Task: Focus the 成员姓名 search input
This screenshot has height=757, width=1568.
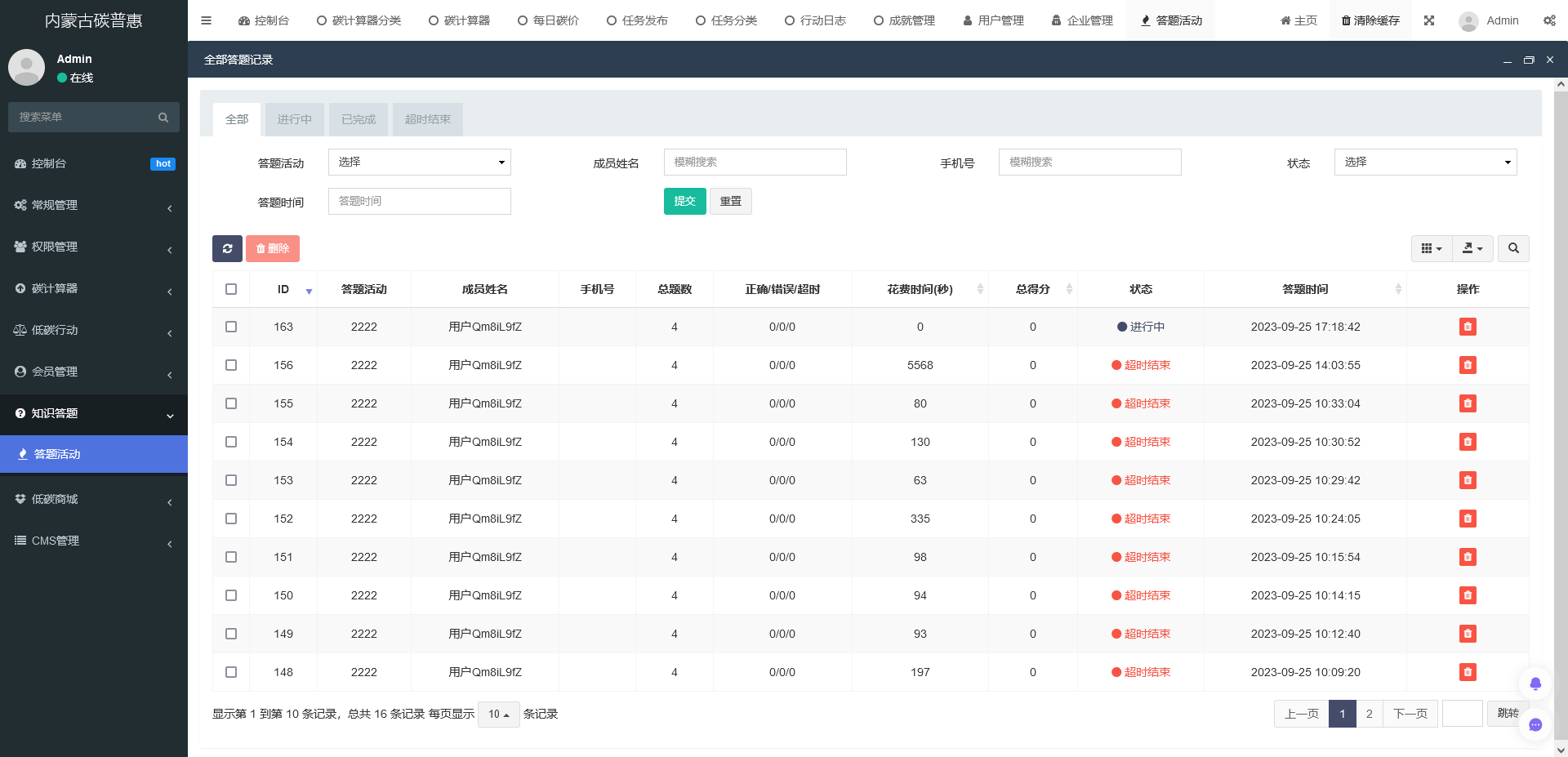Action: tap(755, 162)
